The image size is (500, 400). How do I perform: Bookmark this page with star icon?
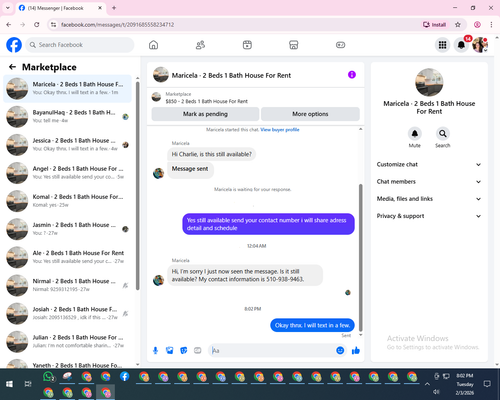coord(458,25)
